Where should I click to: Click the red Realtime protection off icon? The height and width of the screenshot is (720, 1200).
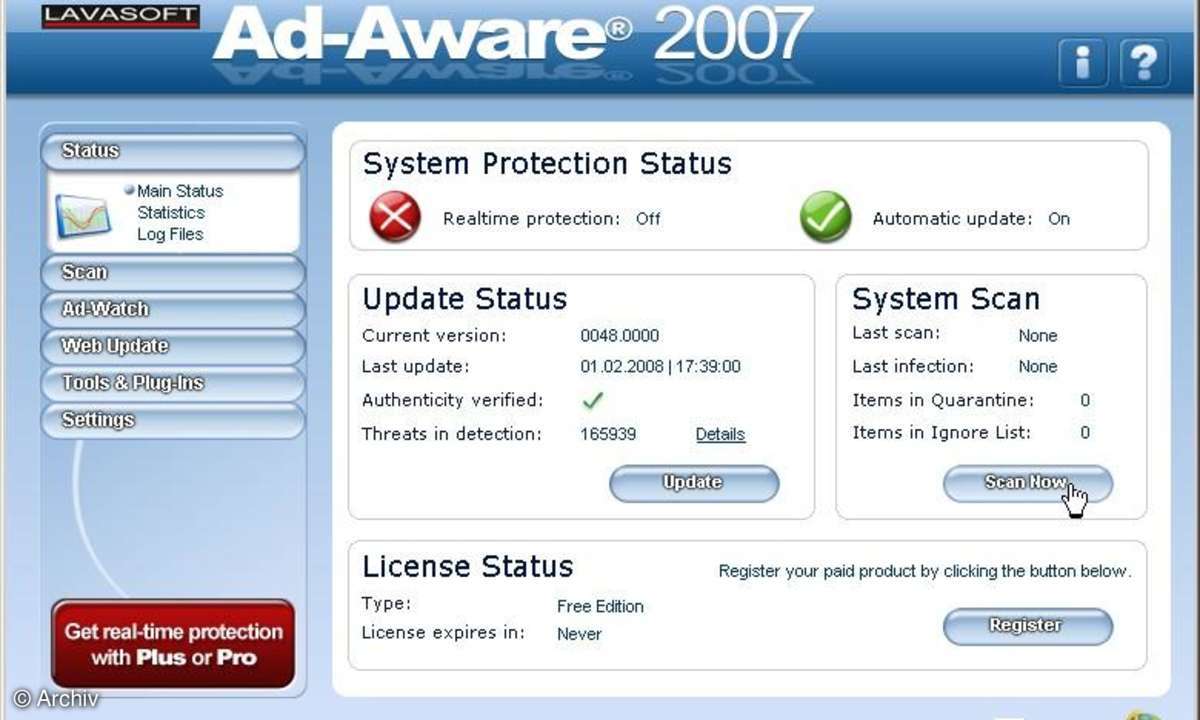(394, 217)
